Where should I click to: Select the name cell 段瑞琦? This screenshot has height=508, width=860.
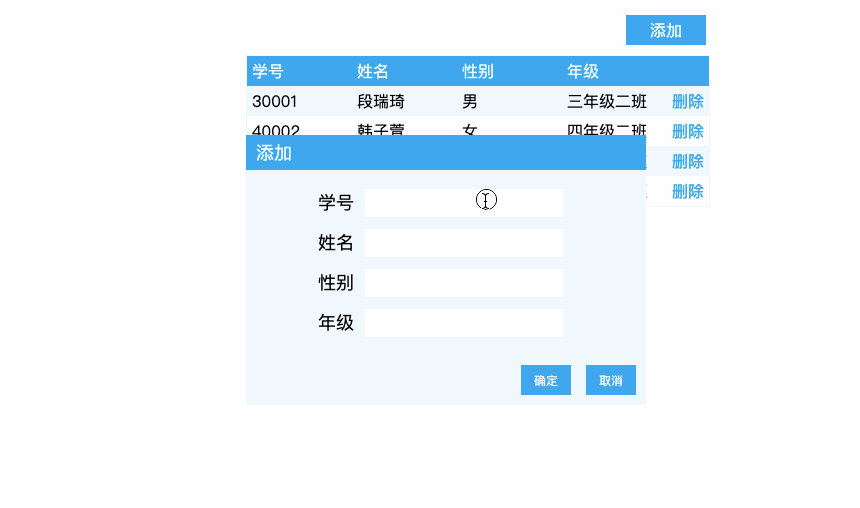(x=381, y=101)
